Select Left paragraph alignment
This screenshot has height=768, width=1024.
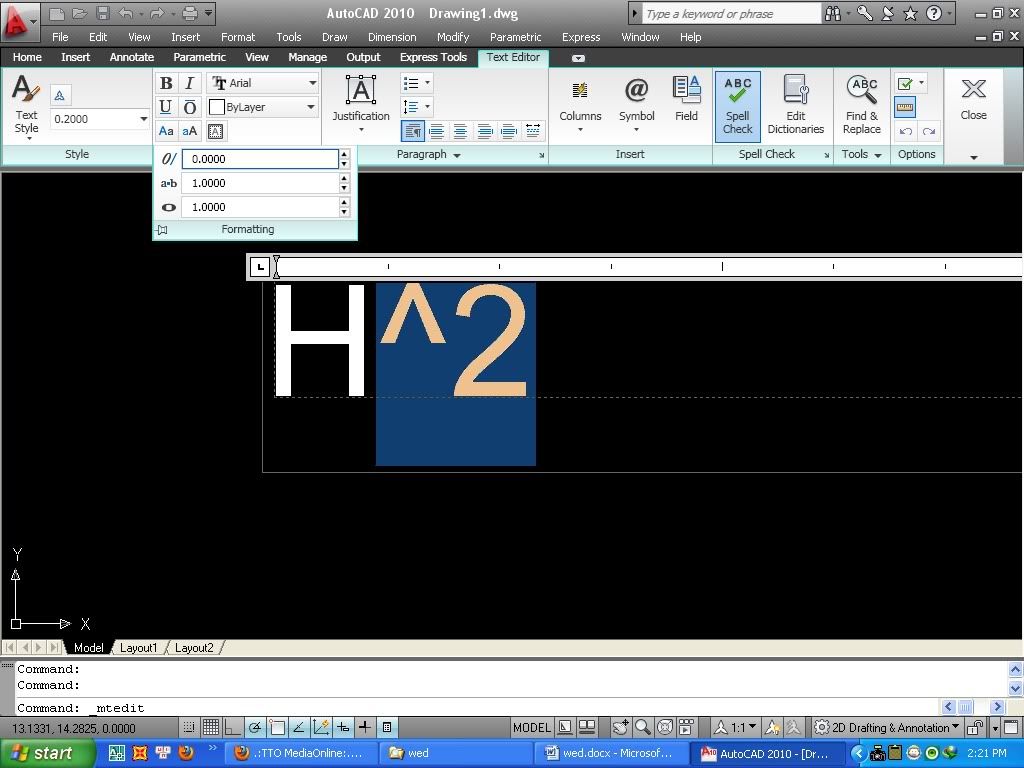pos(437,131)
